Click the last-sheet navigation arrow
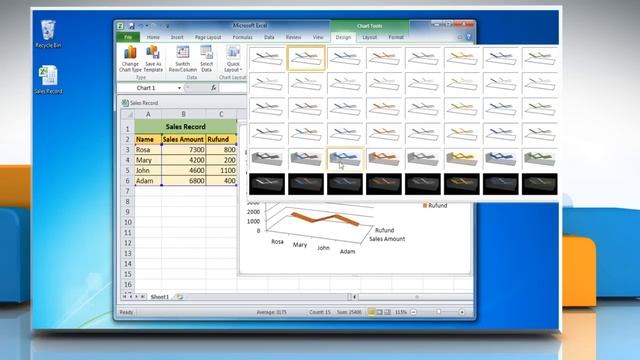This screenshot has height=360, width=640. (142, 297)
